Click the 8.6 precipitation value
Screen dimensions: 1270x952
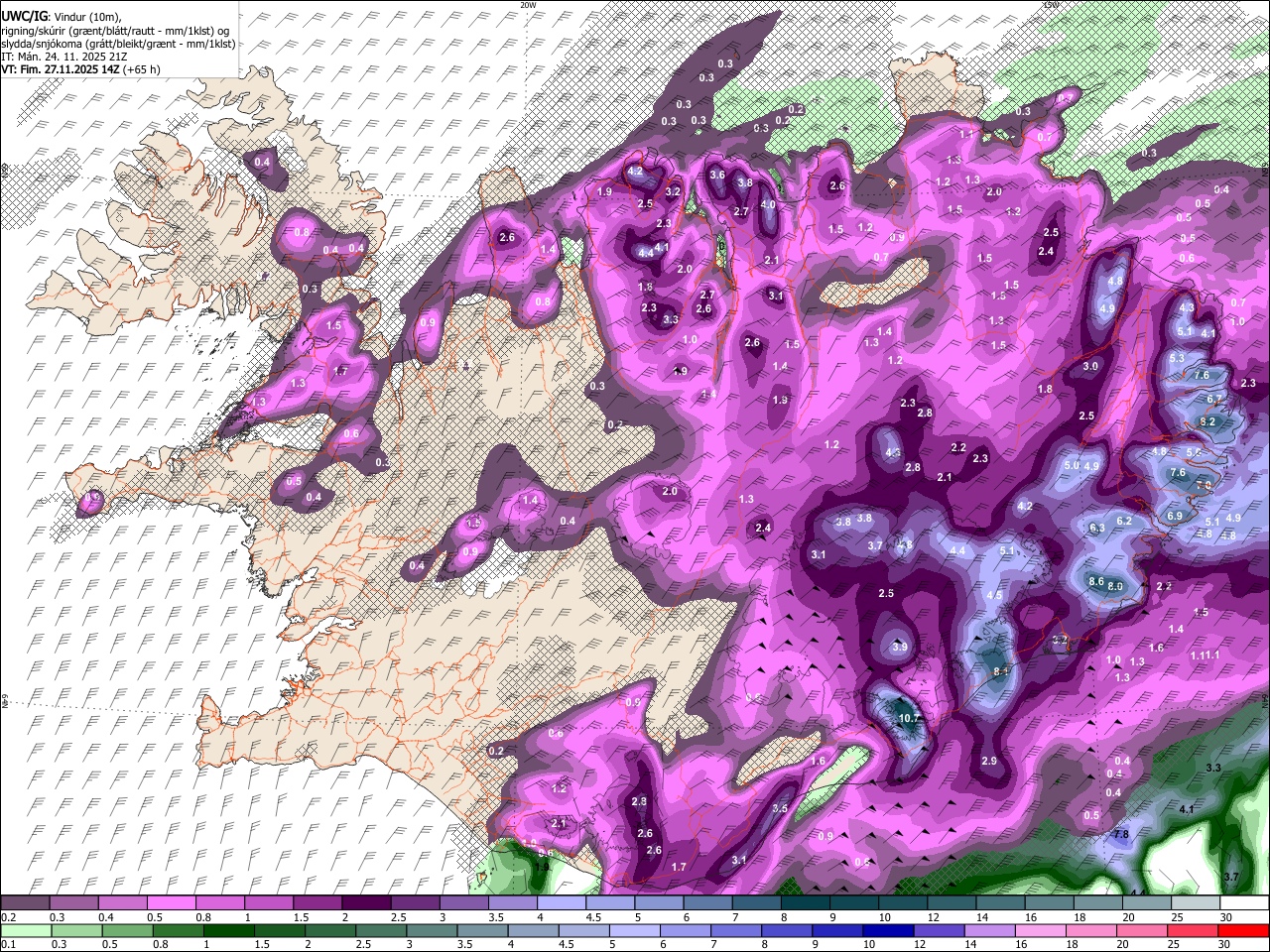(1096, 581)
